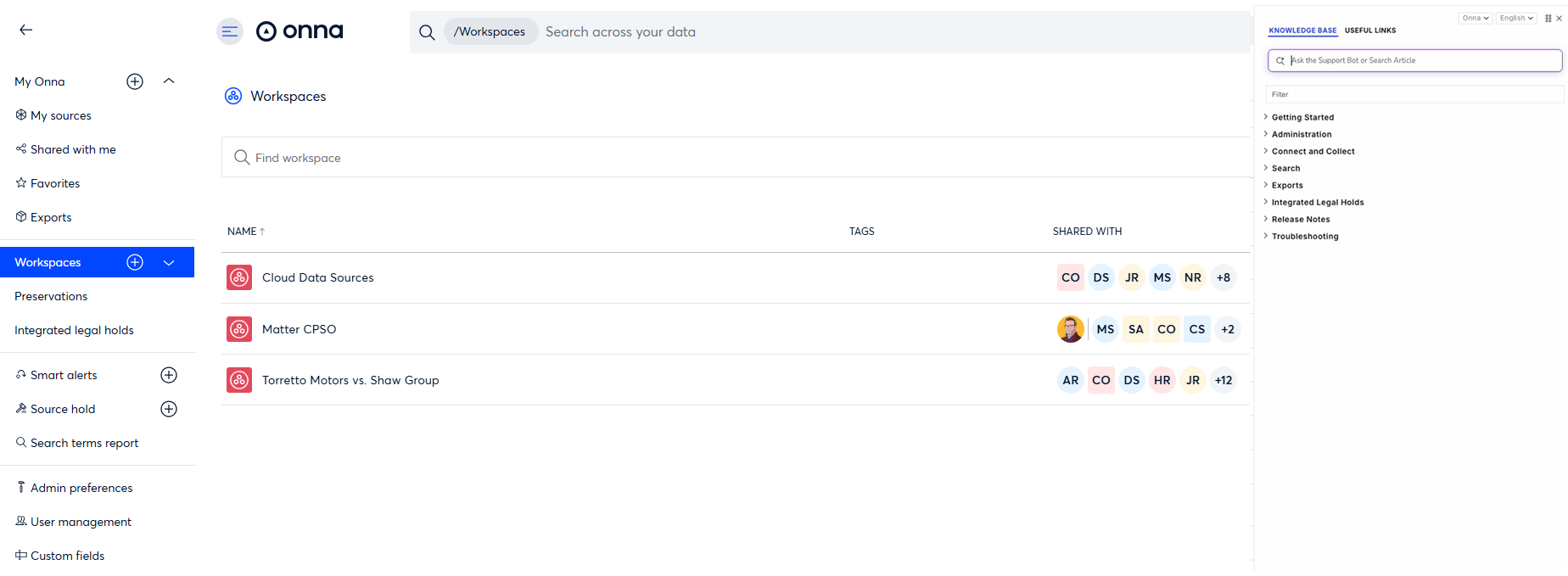This screenshot has width=1568, height=576.
Task: Click the user avatar on Matter CPSO
Action: (1070, 329)
